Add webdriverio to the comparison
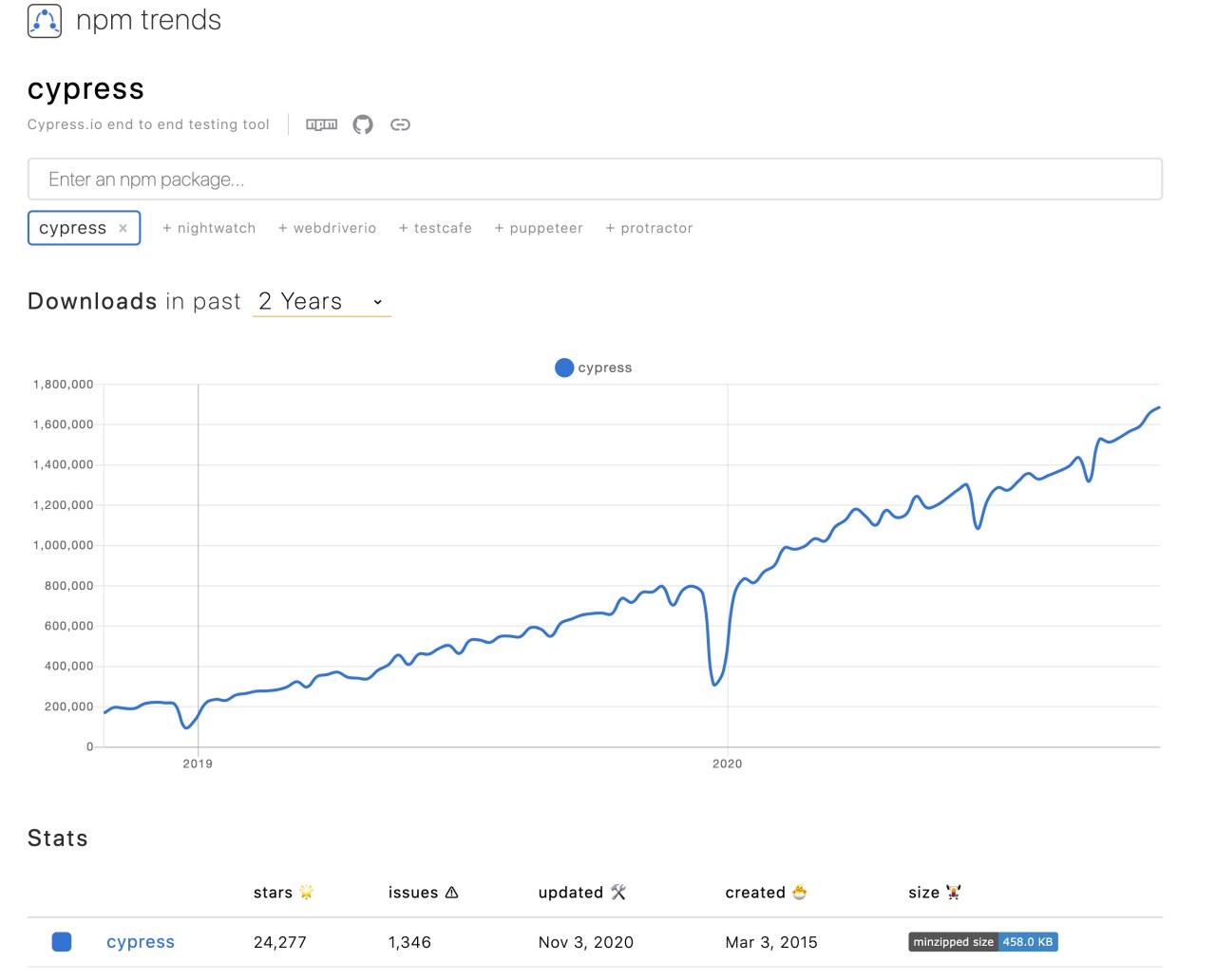Screen dimensions: 1216x980 point(327,228)
